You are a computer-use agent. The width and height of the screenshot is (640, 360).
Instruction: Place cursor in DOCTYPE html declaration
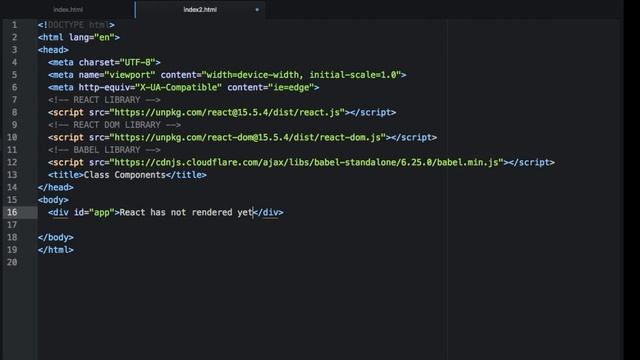click(76, 25)
